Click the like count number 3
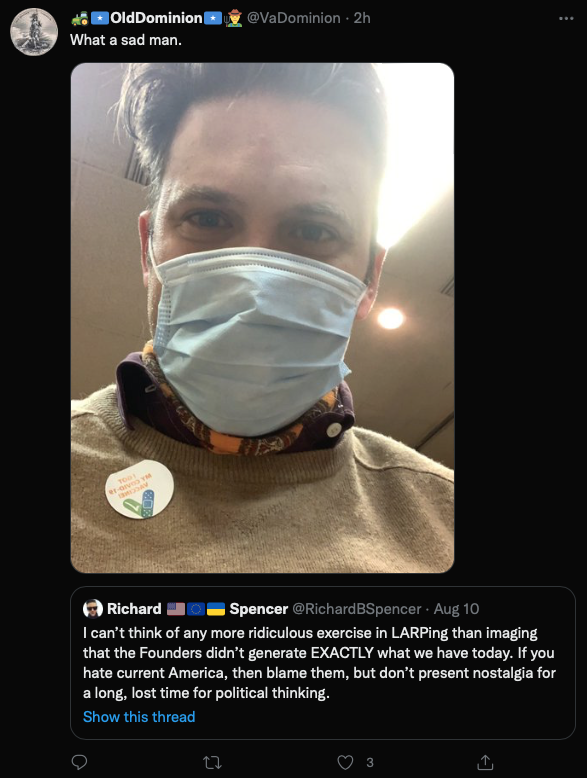The width and height of the screenshot is (587, 778). 370,763
